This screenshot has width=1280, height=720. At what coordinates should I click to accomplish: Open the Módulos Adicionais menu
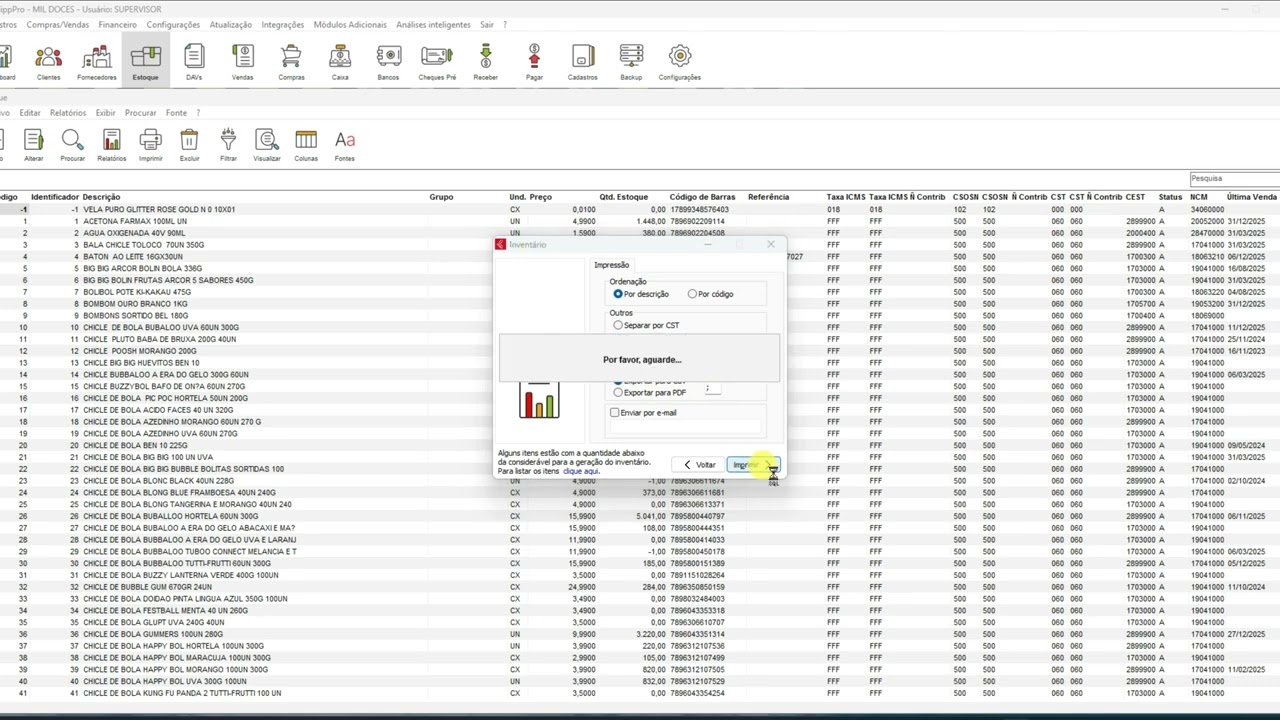click(350, 24)
